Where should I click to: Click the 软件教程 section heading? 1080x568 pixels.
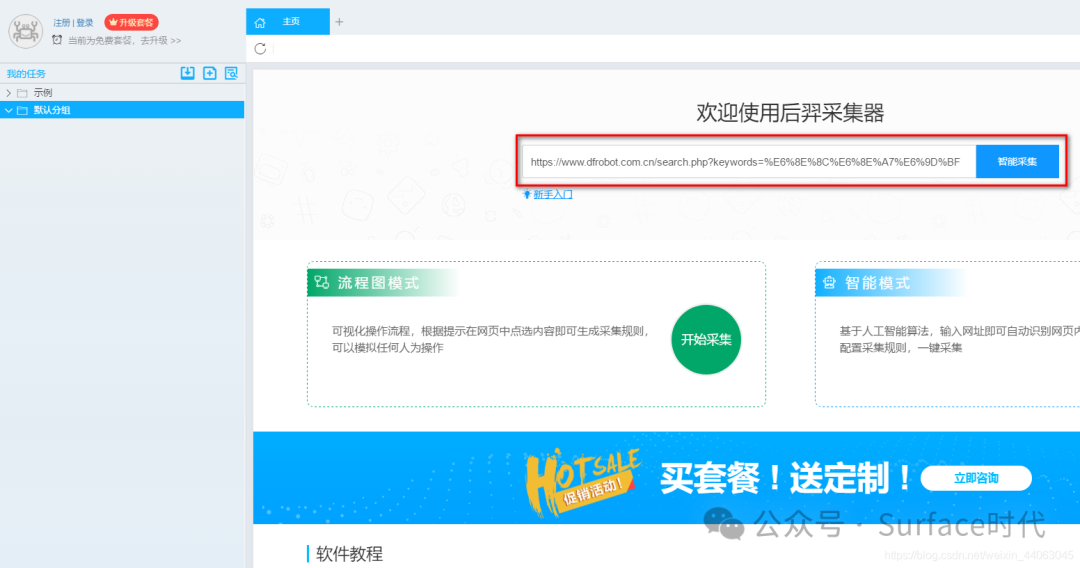pyautogui.click(x=349, y=554)
